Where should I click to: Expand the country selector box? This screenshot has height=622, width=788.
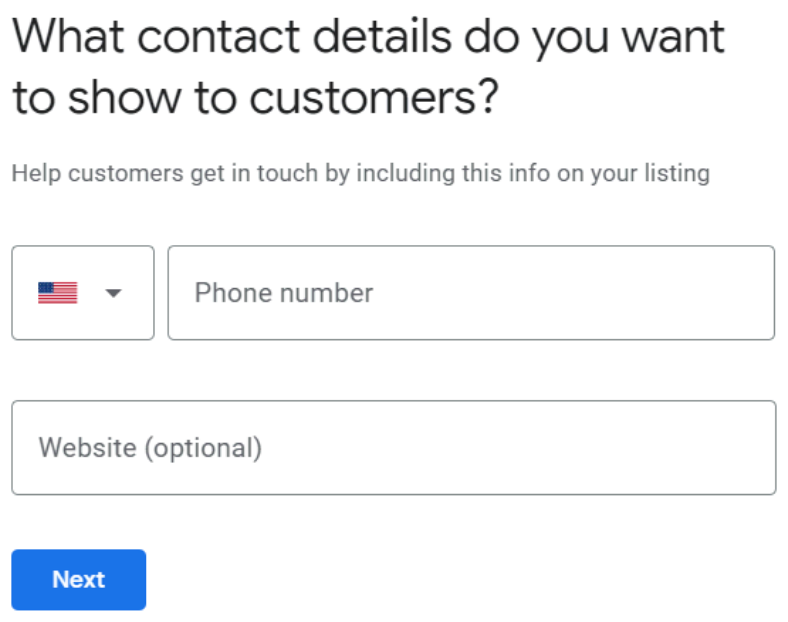[83, 293]
